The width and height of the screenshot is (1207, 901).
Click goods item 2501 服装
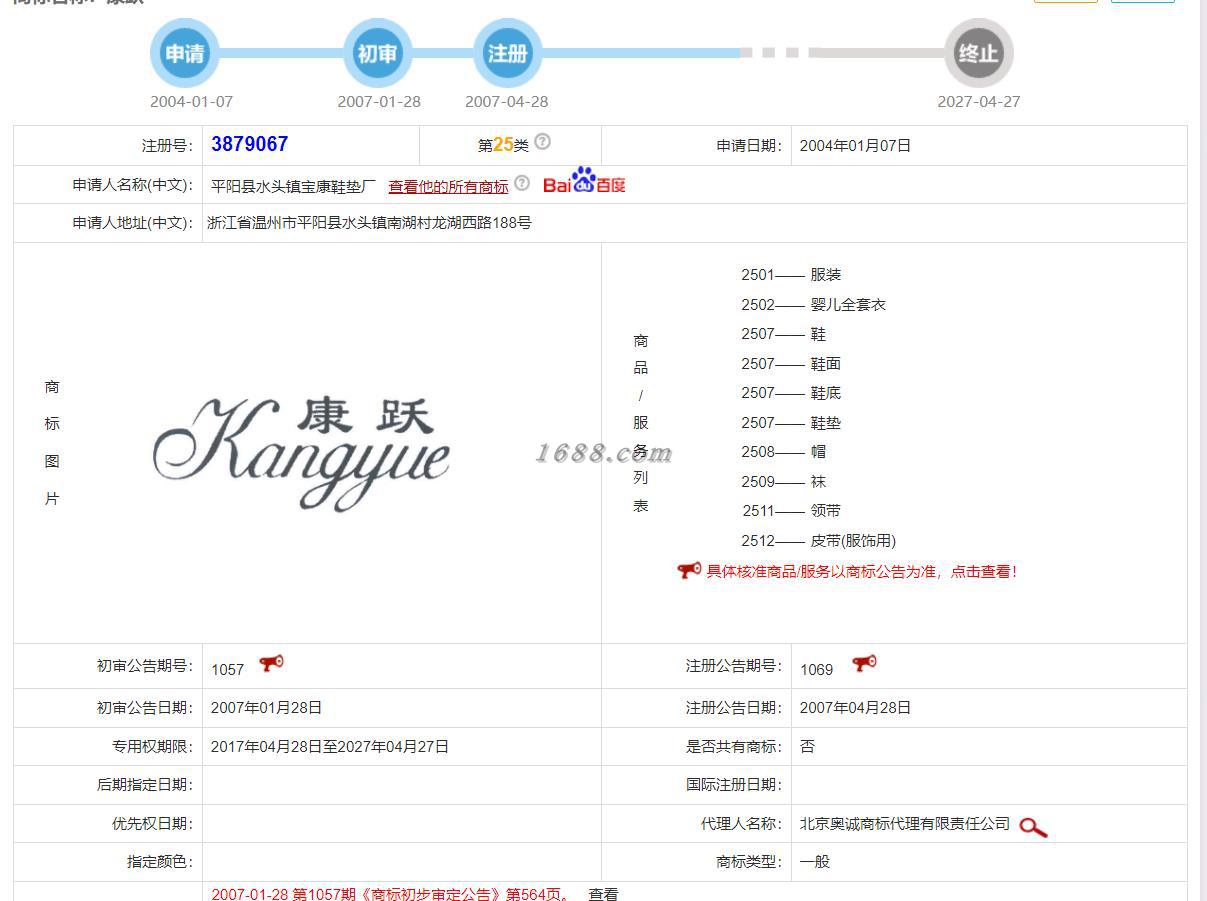tap(791, 275)
